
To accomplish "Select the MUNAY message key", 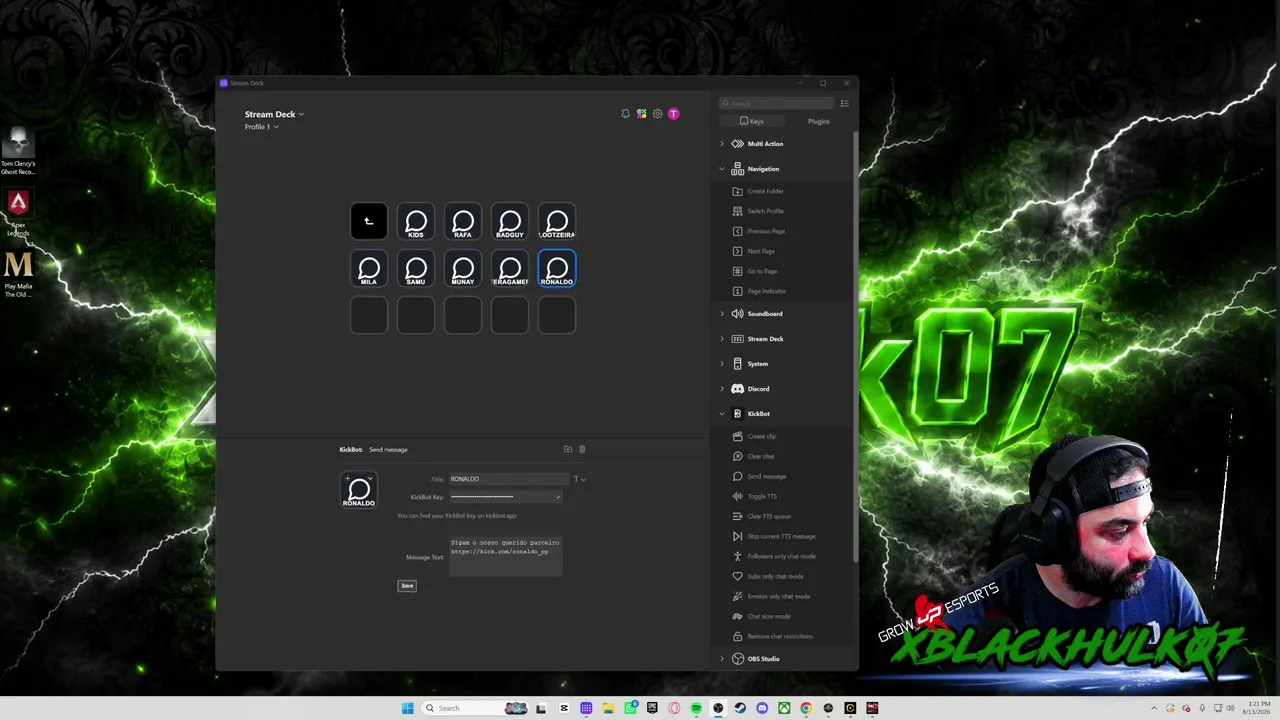I will coord(463,269).
